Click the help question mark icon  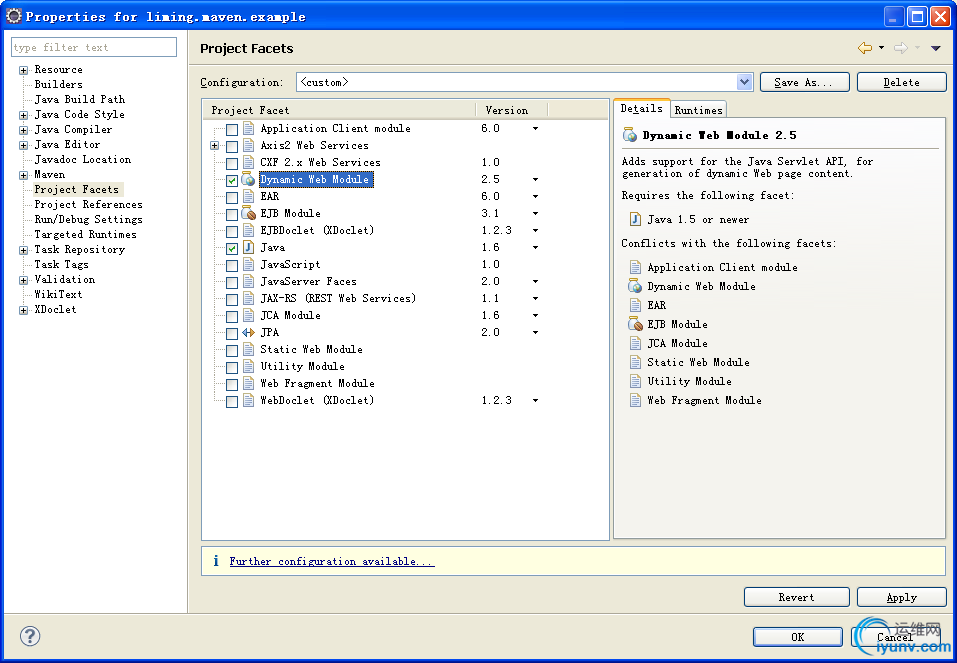pos(30,636)
